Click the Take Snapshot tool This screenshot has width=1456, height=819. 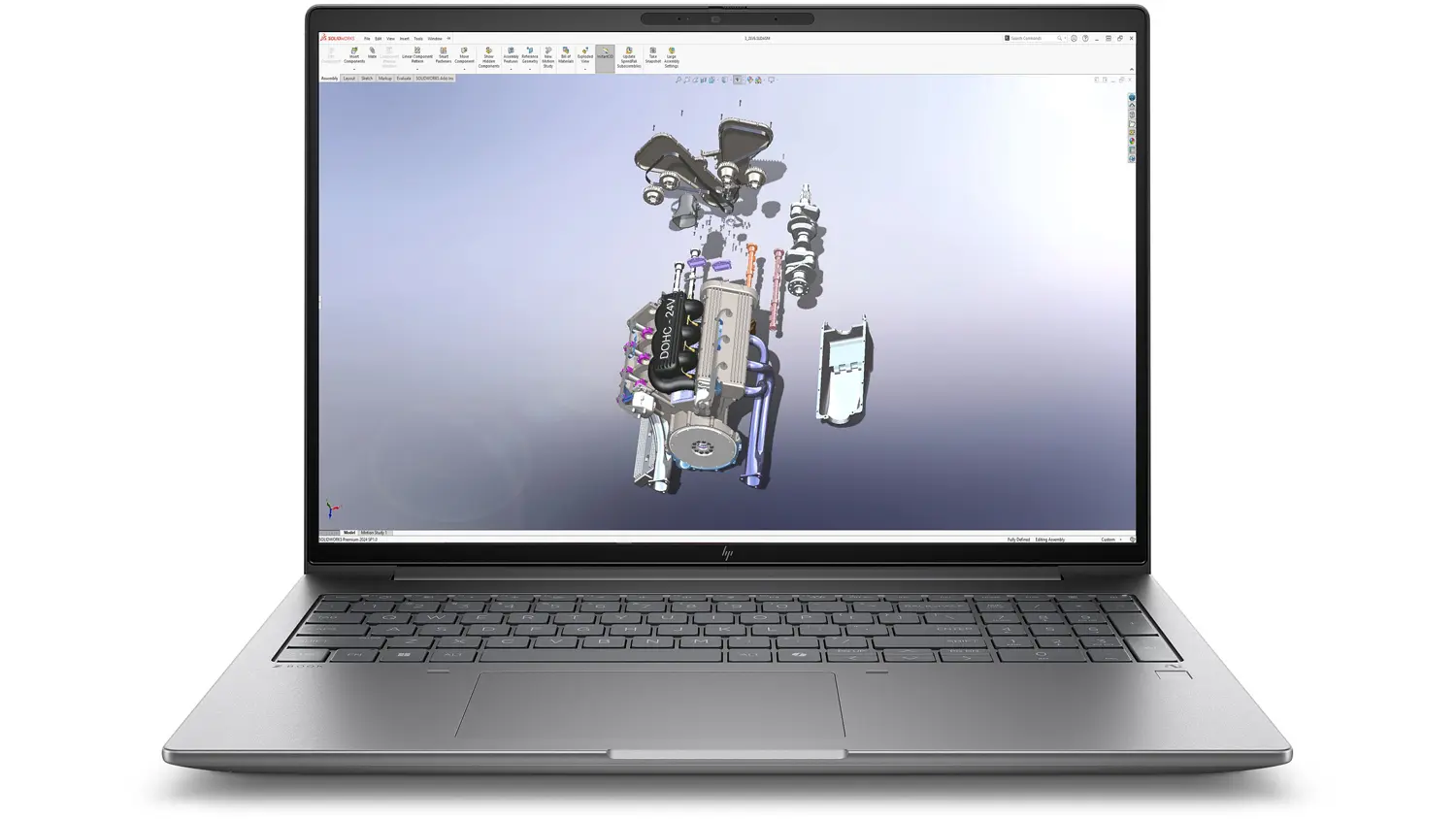point(652,55)
